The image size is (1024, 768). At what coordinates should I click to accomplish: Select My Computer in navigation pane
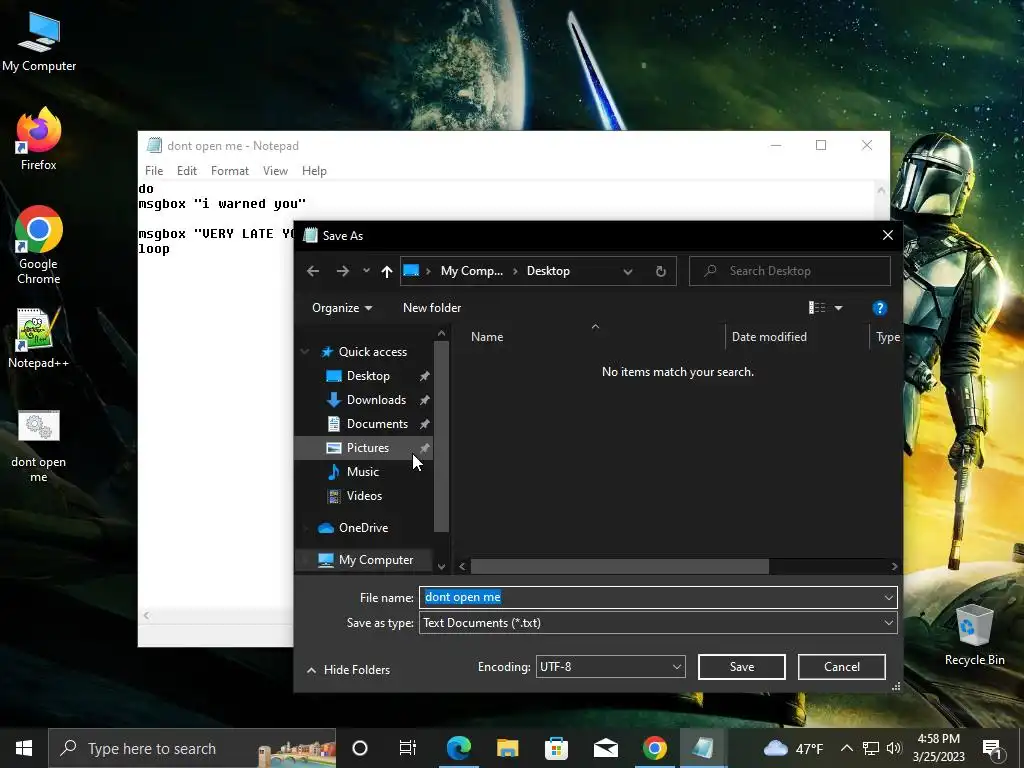click(376, 560)
